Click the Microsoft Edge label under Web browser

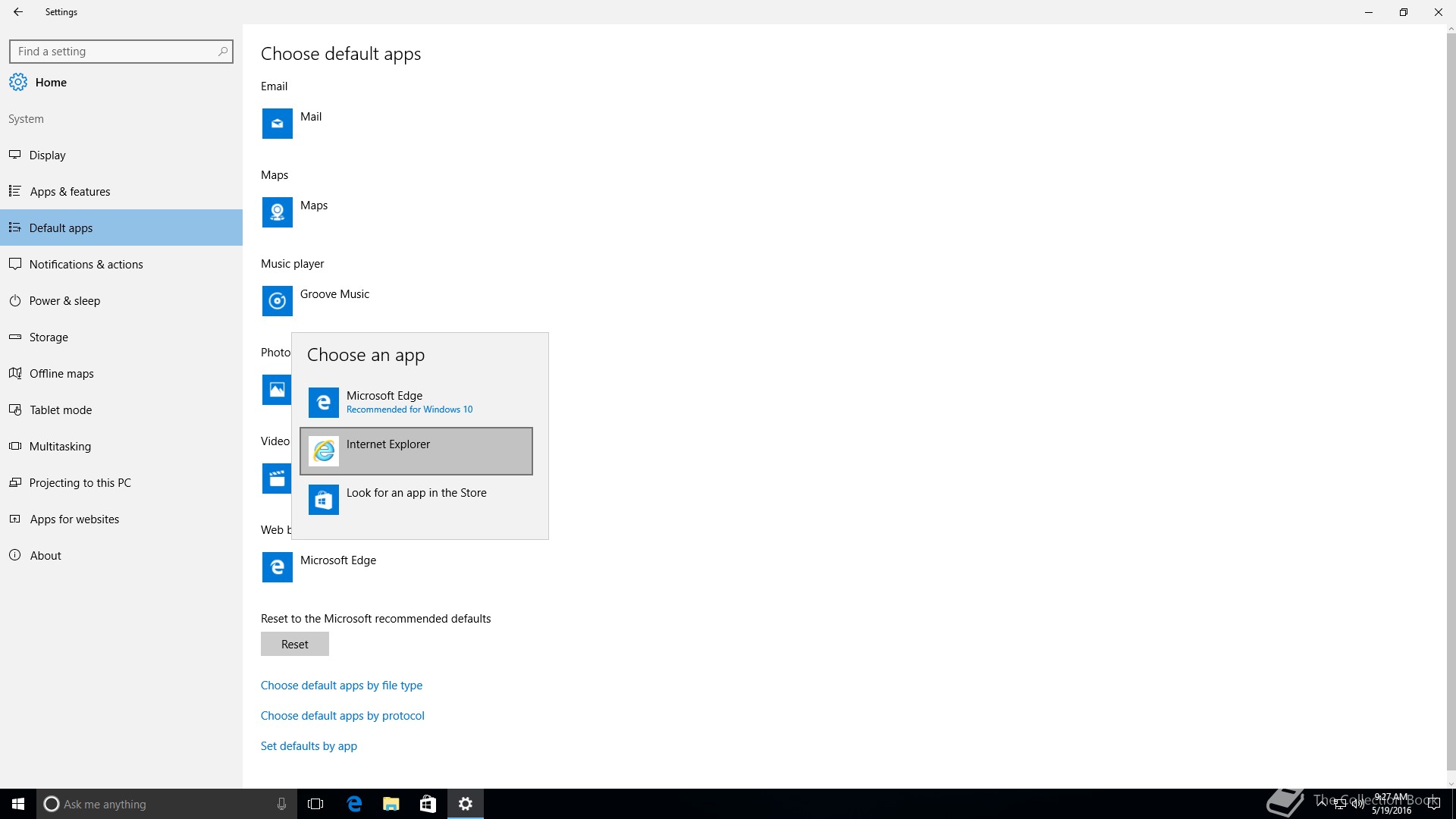coord(338,560)
